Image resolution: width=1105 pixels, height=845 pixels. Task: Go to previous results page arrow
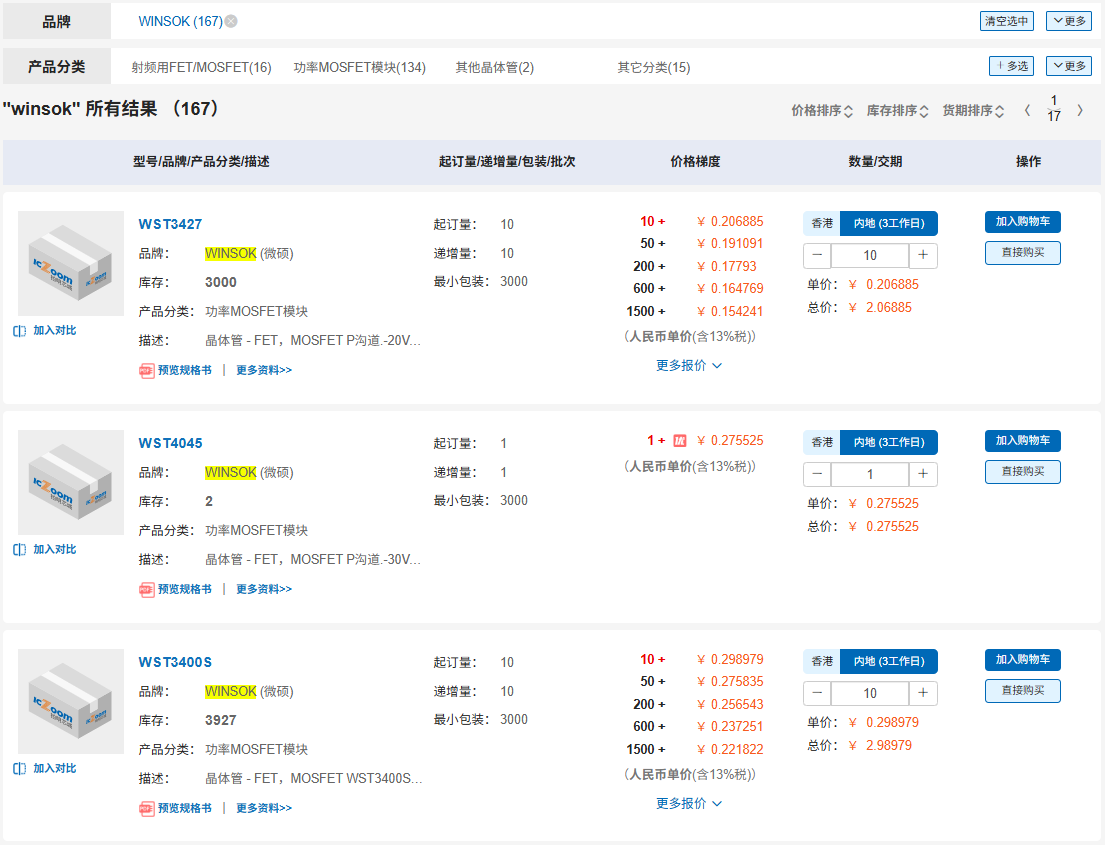(x=1027, y=110)
